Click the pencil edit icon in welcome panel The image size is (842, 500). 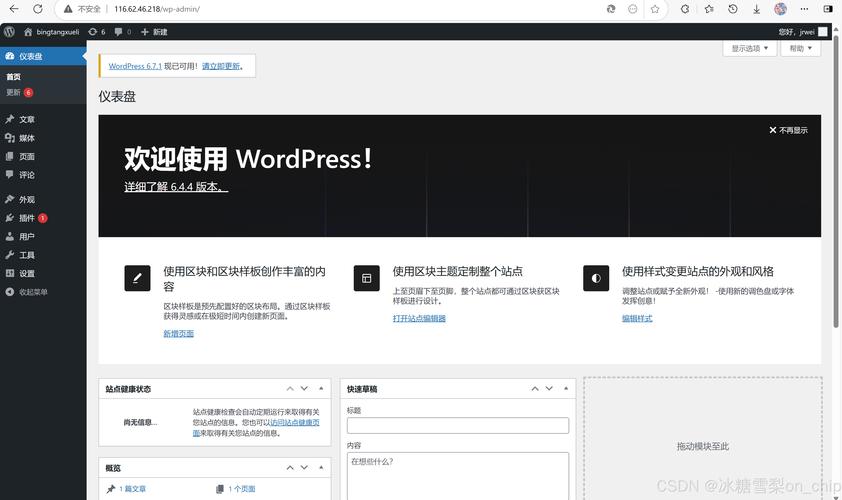(137, 278)
